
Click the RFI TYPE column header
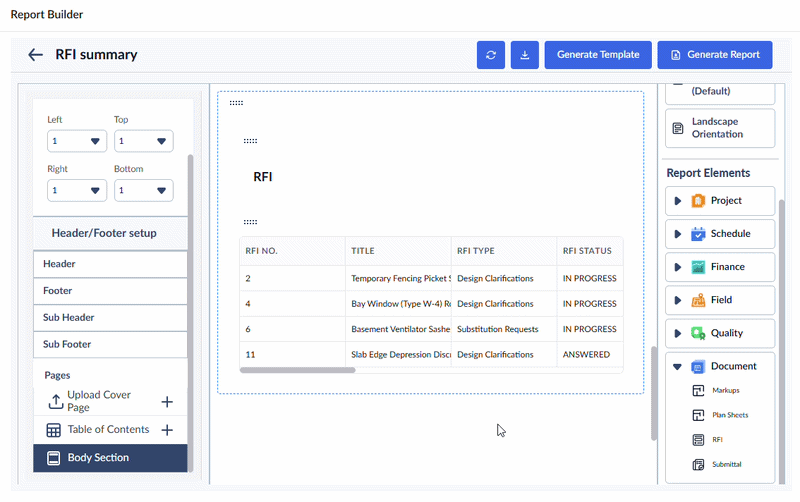tap(504, 251)
